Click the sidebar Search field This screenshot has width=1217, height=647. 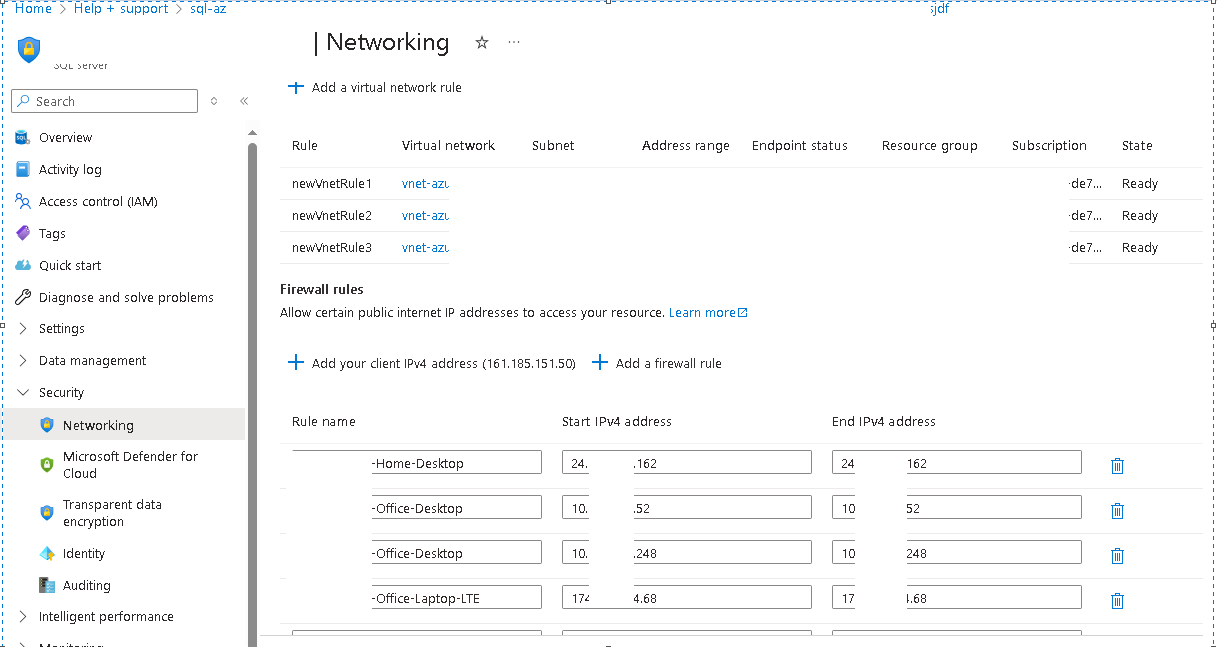pyautogui.click(x=104, y=101)
